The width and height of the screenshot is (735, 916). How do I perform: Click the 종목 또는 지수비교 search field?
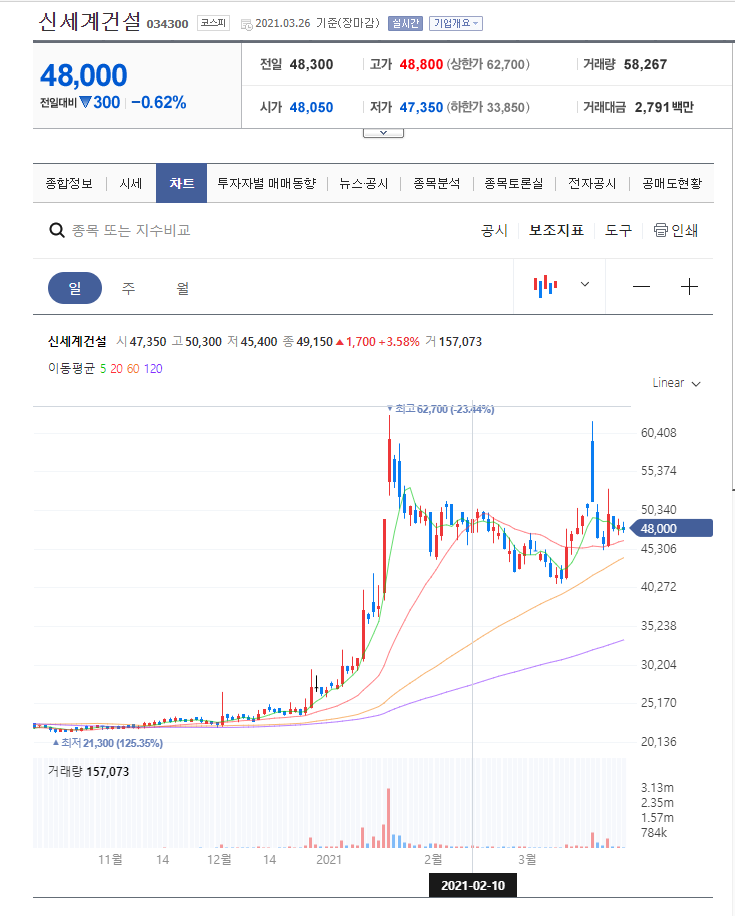(x=131, y=230)
